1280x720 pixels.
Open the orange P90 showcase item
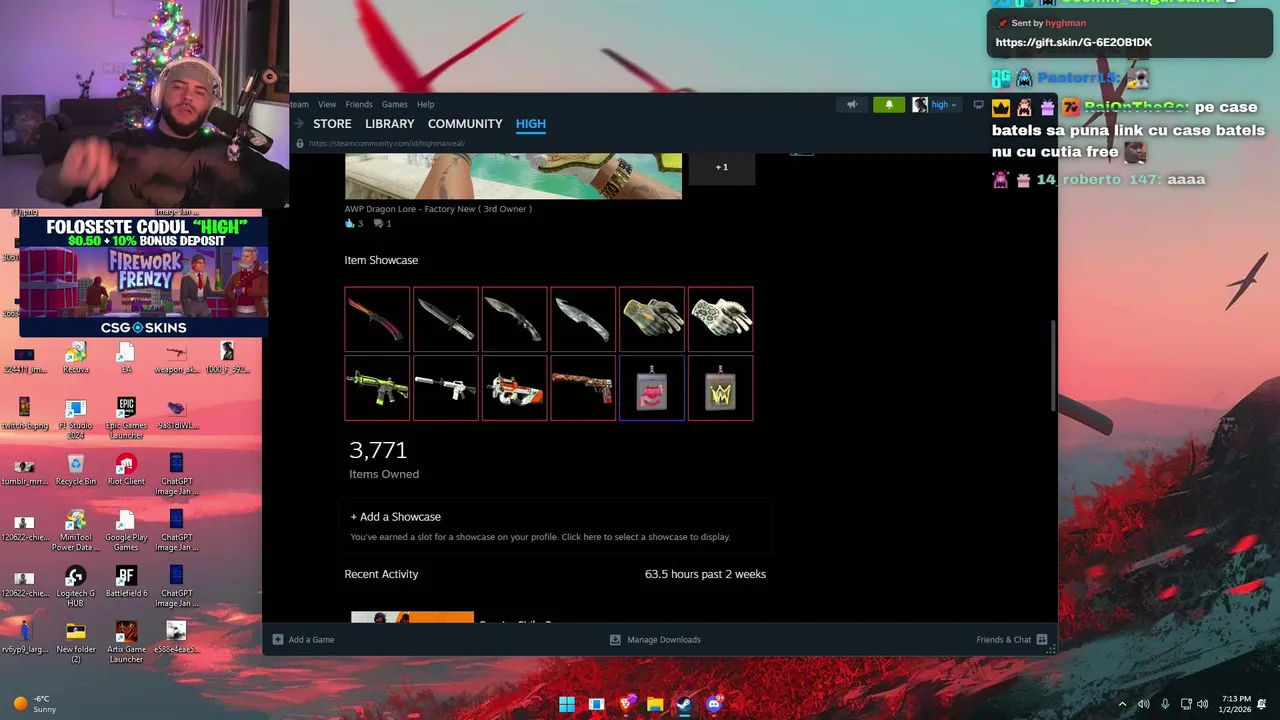514,388
